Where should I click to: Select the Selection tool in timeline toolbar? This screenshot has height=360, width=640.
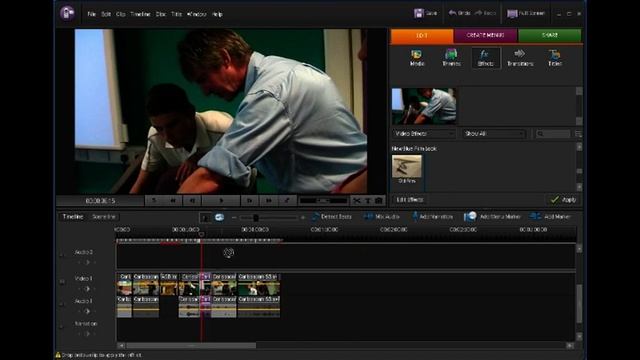point(205,218)
